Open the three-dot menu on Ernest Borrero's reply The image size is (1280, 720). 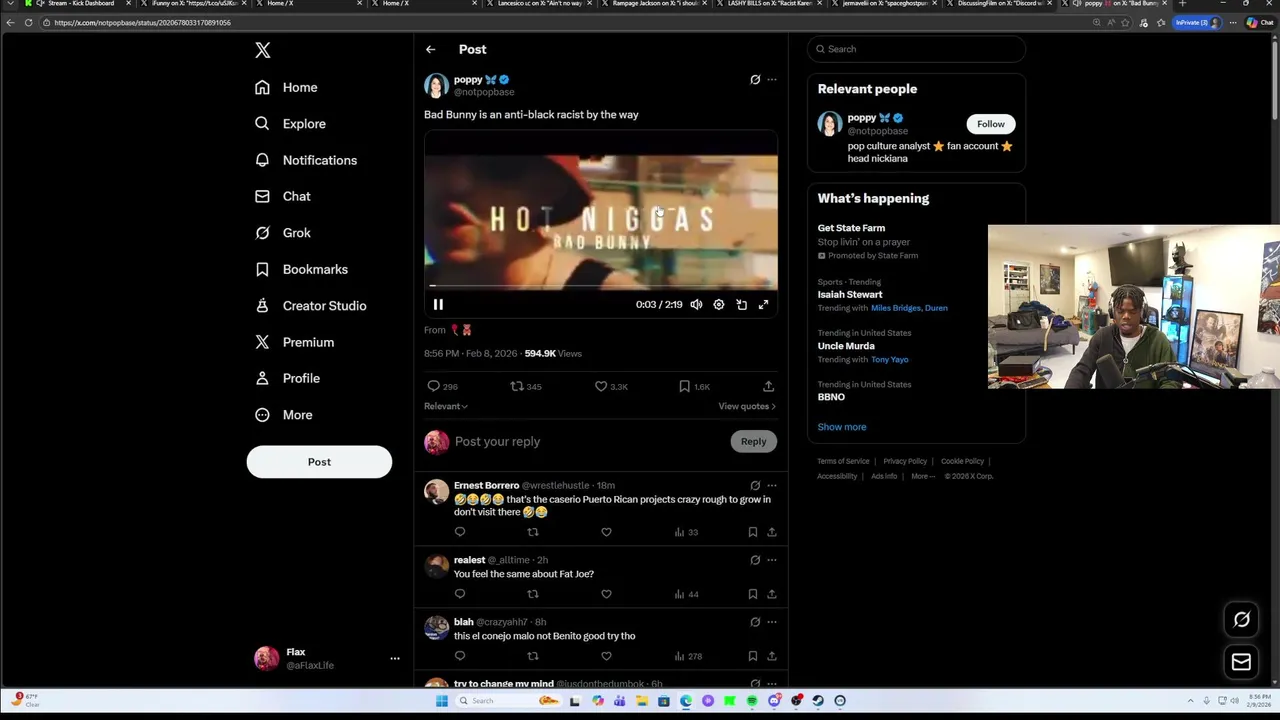coord(772,485)
